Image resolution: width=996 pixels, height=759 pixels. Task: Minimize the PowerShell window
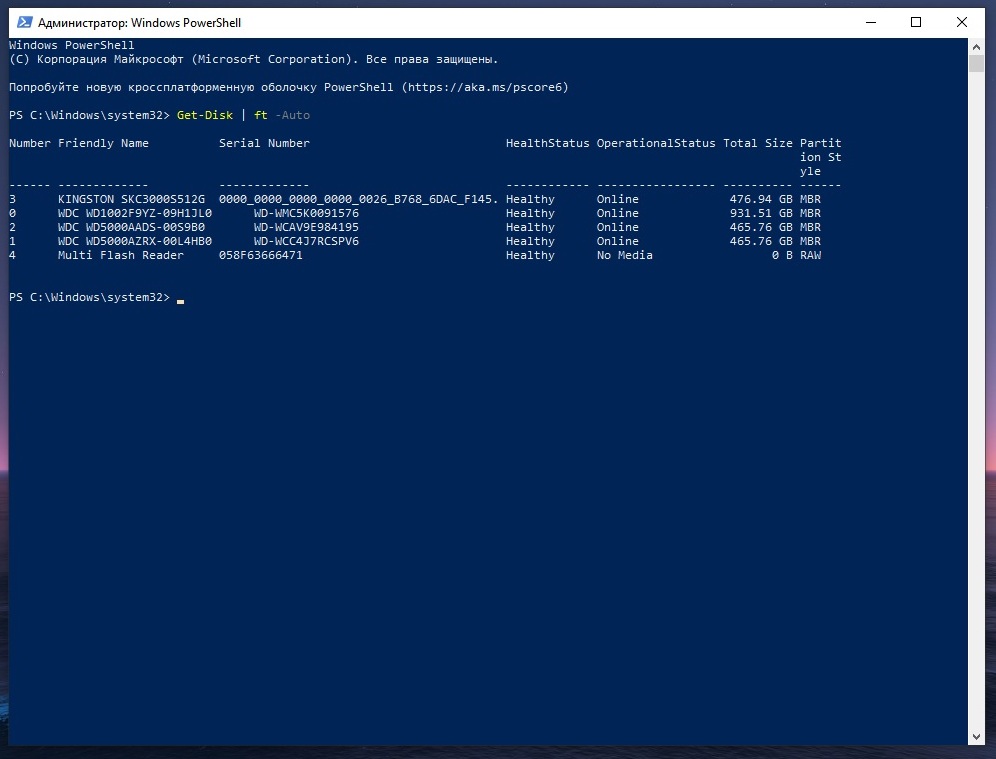tap(868, 22)
